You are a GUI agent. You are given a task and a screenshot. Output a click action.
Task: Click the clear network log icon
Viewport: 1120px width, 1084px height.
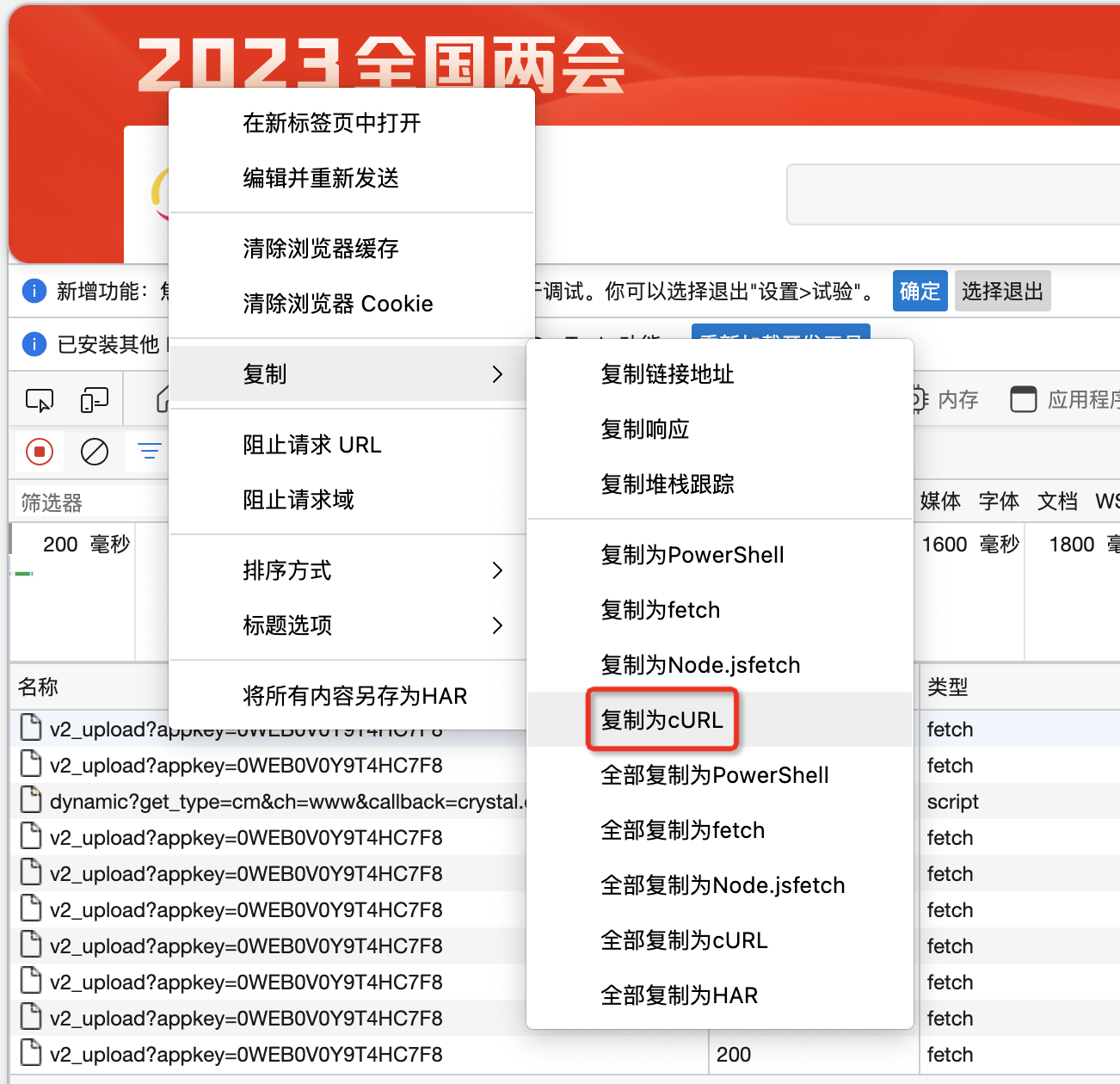(x=95, y=452)
